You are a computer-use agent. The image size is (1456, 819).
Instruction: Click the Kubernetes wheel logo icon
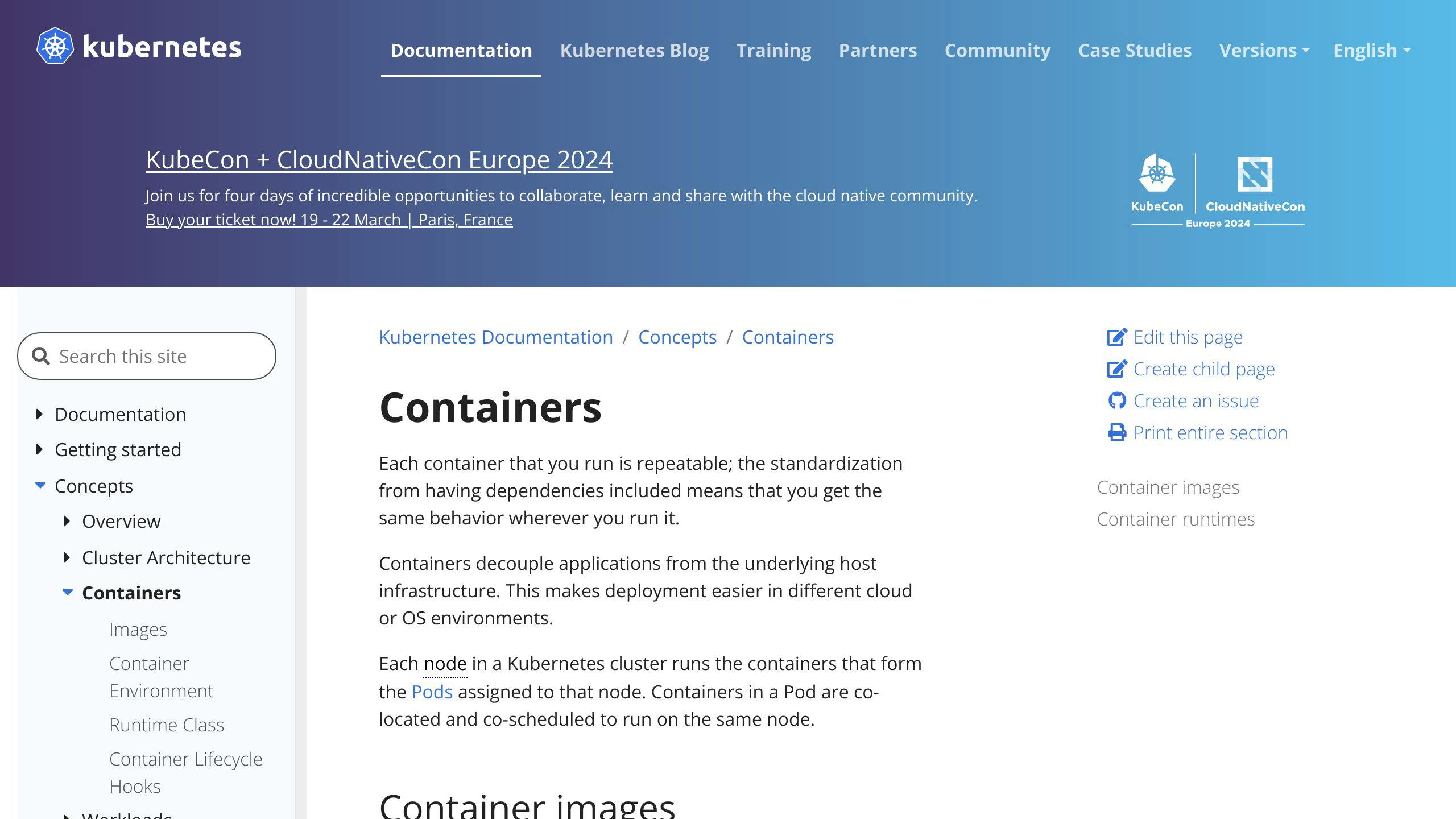55,46
